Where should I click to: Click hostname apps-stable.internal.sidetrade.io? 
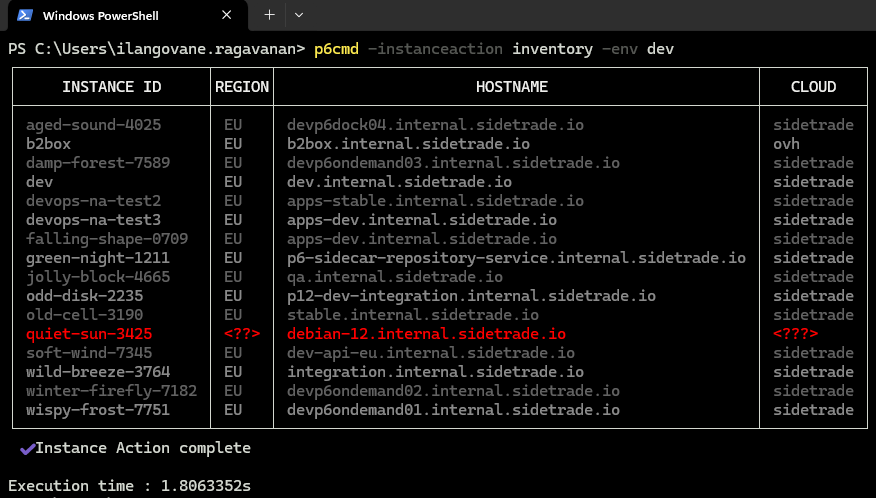point(435,201)
